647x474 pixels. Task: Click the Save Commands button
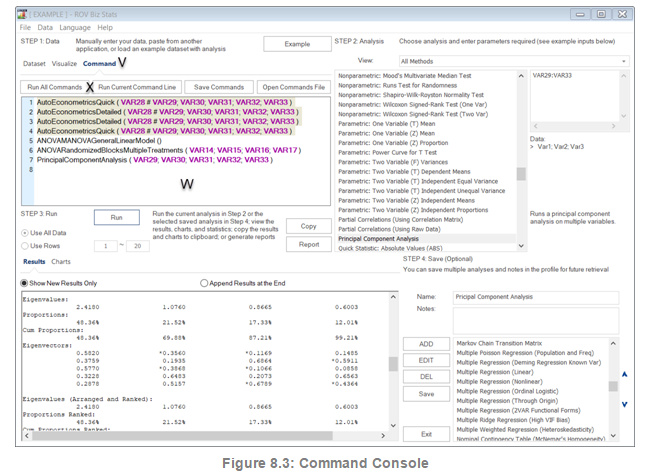[x=218, y=87]
